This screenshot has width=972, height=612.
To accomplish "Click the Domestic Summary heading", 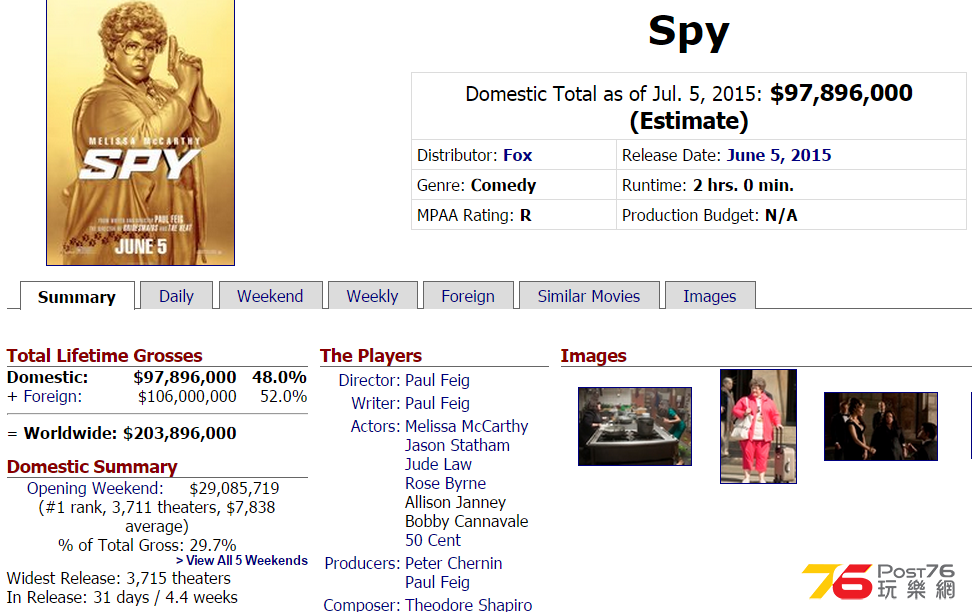I will (92, 466).
